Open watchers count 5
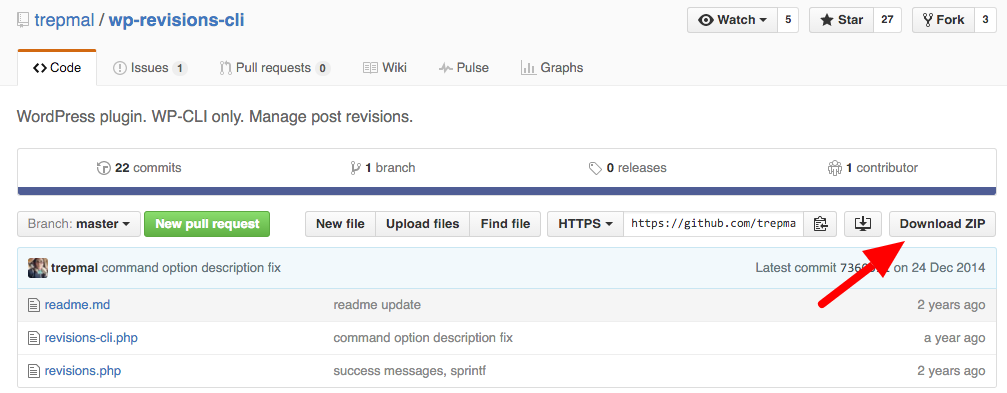The width and height of the screenshot is (1007, 393). [788, 20]
